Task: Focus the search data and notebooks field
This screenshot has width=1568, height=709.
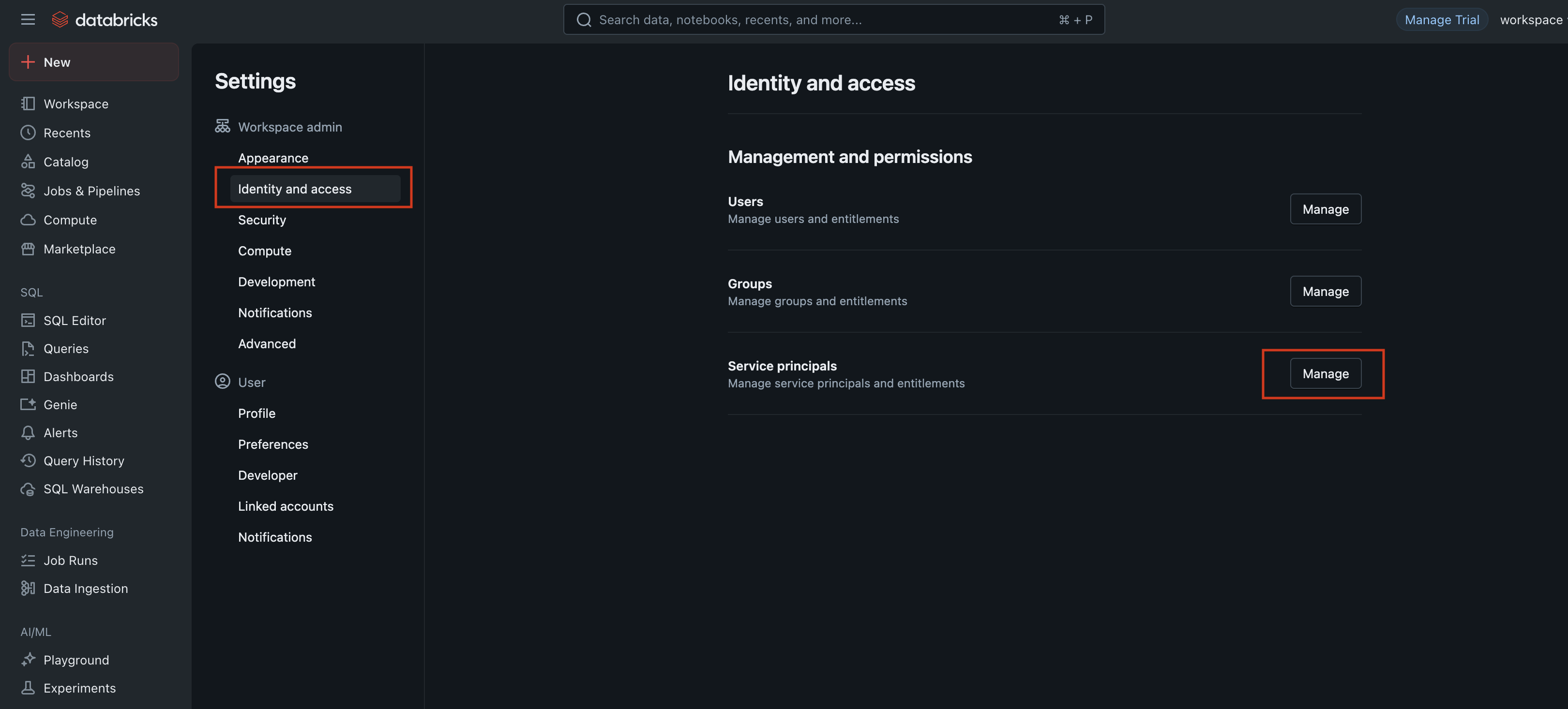Action: coord(833,19)
